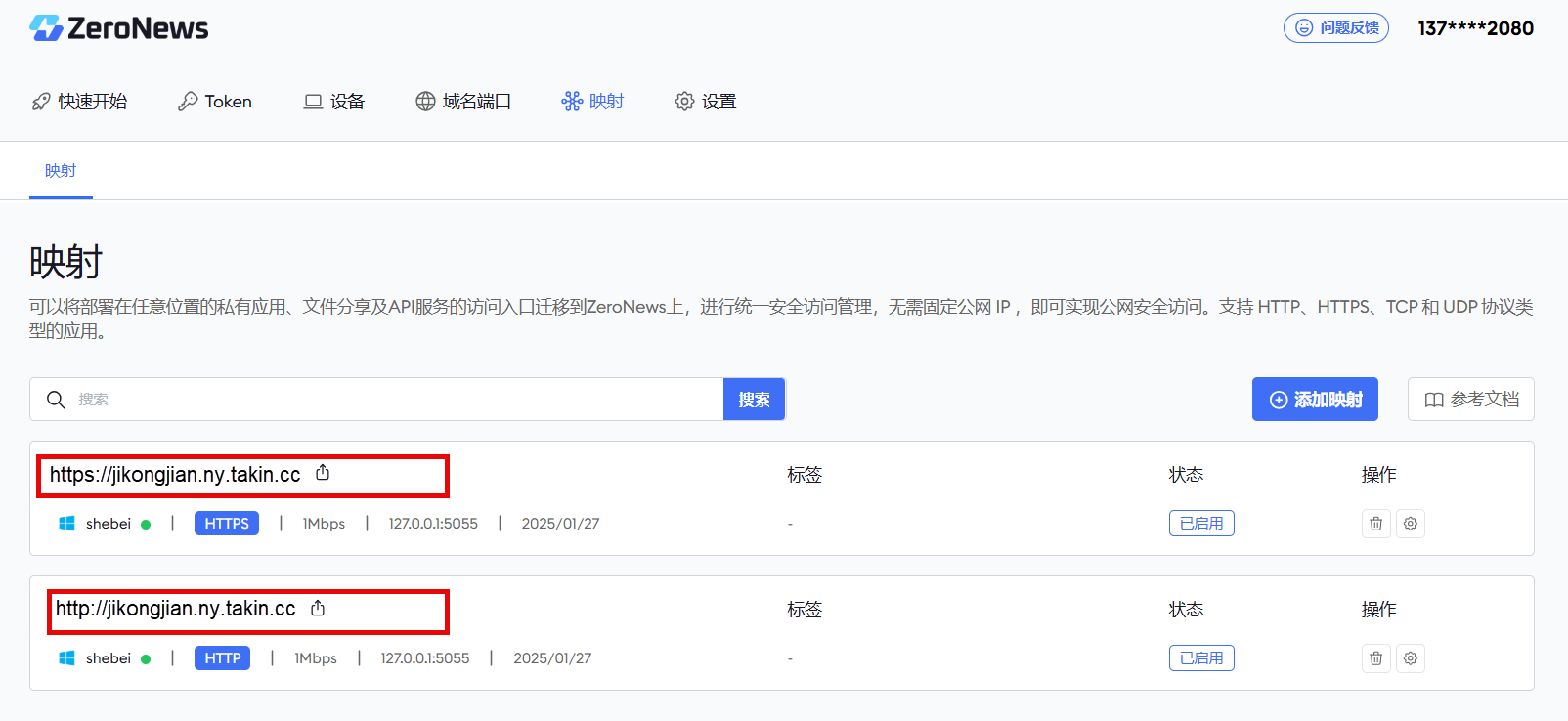Open http://jikongjian.ny.takin.cc link
This screenshot has height=721, width=1568.
click(x=175, y=609)
